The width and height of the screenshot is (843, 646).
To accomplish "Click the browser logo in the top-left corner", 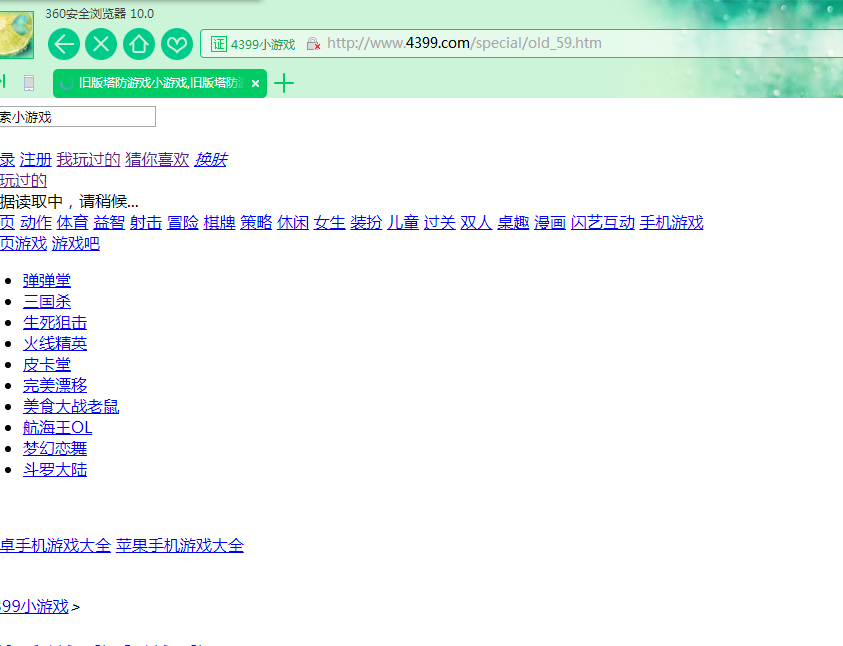I will (16, 33).
